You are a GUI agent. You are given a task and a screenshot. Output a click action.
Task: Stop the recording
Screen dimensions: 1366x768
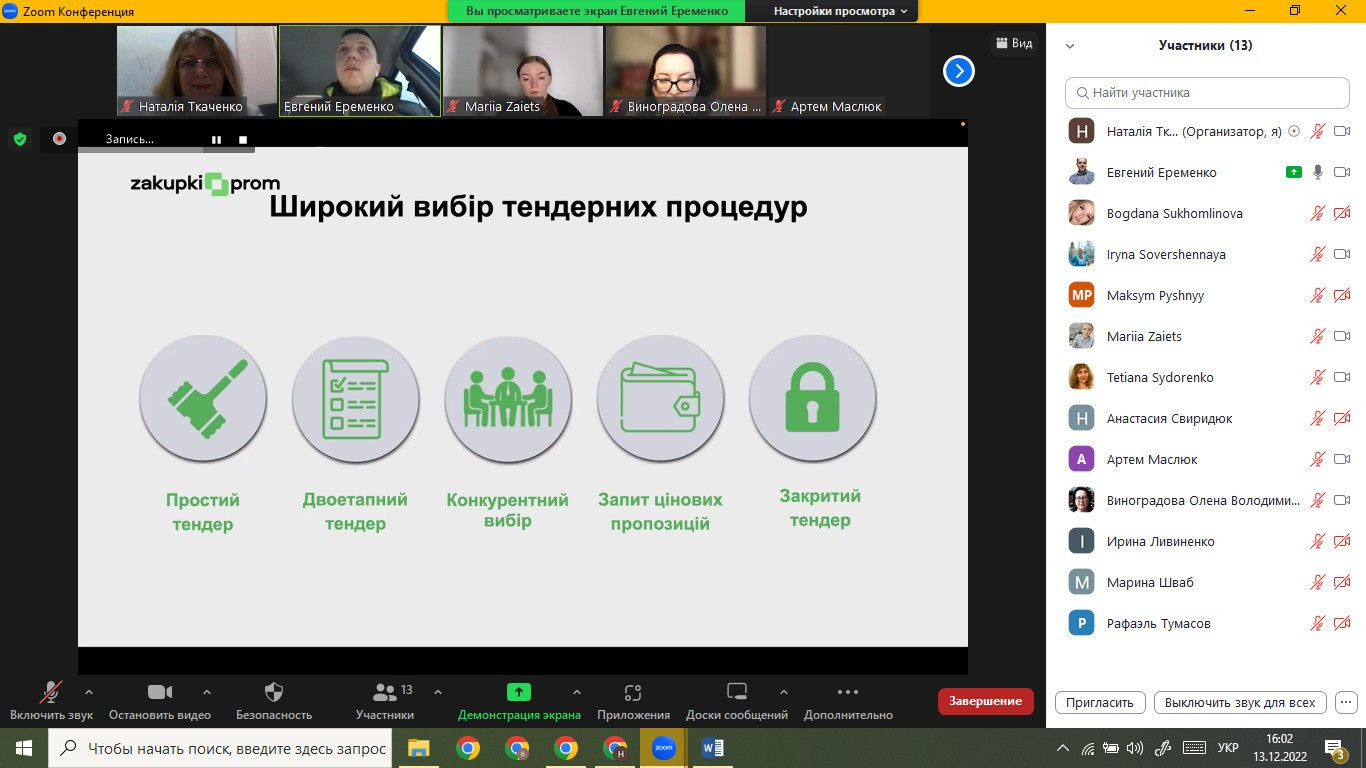(x=243, y=140)
